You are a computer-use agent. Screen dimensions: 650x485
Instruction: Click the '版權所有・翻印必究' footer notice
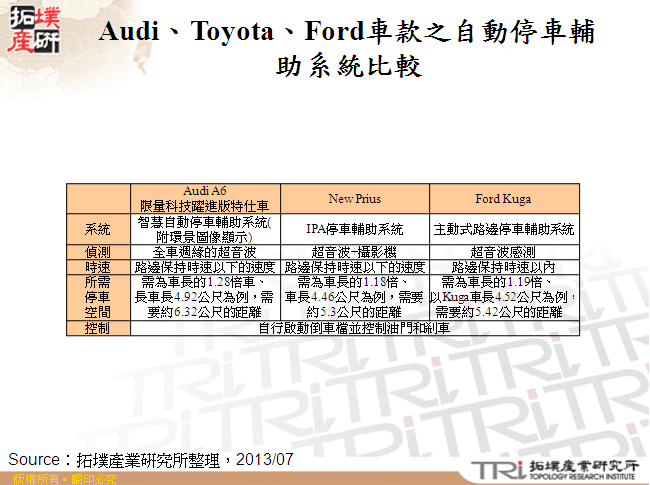point(65,479)
